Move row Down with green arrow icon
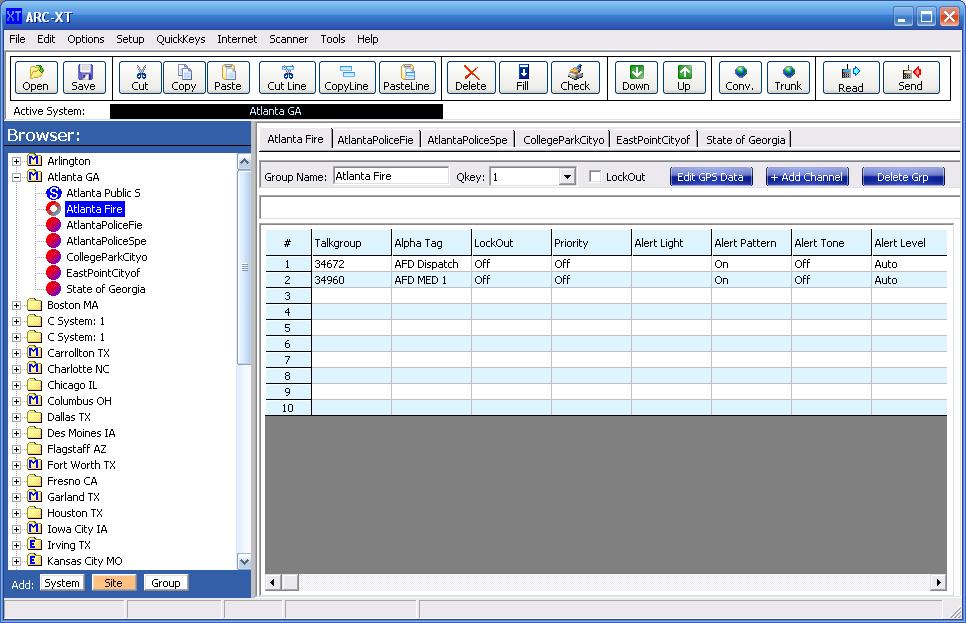This screenshot has height=623, width=966. pos(636,78)
